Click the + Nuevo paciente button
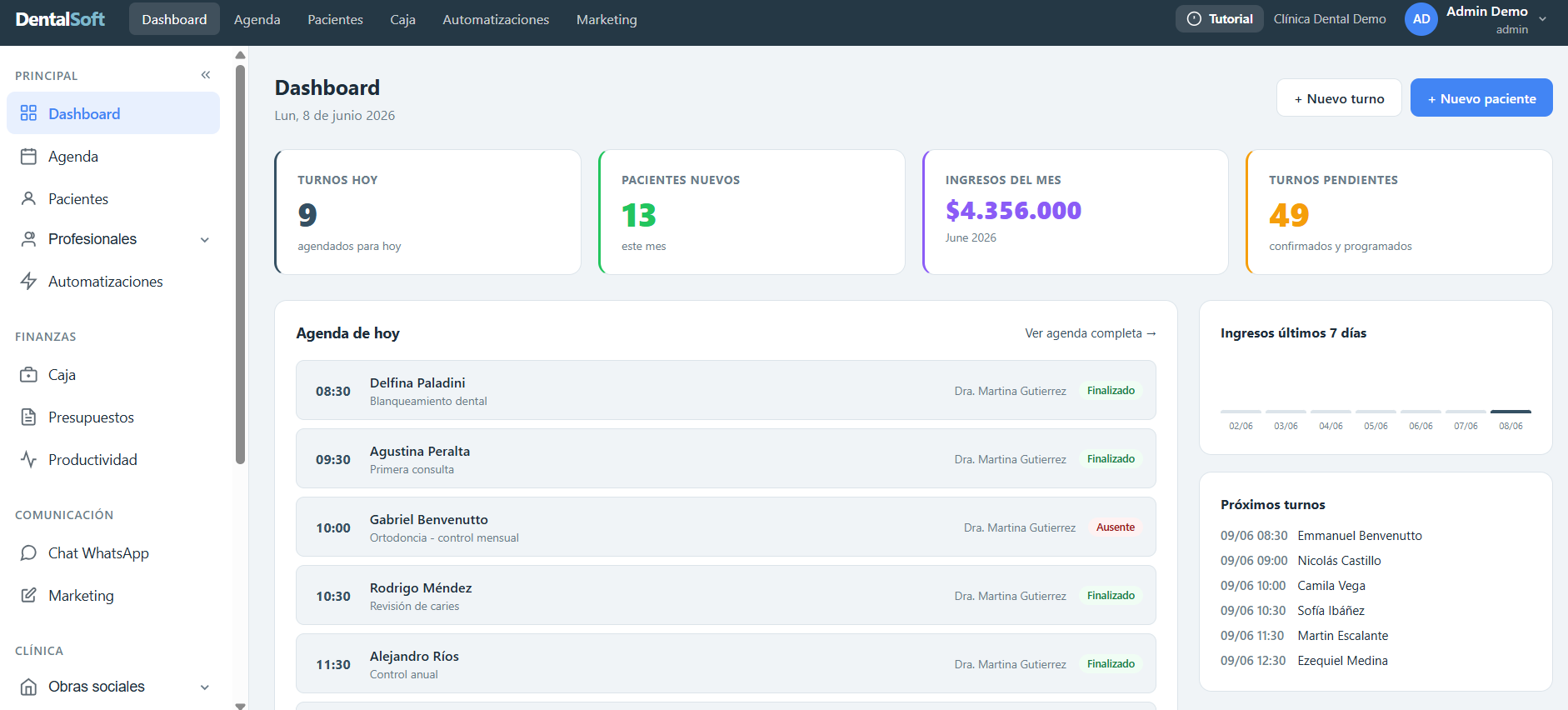 [x=1481, y=98]
